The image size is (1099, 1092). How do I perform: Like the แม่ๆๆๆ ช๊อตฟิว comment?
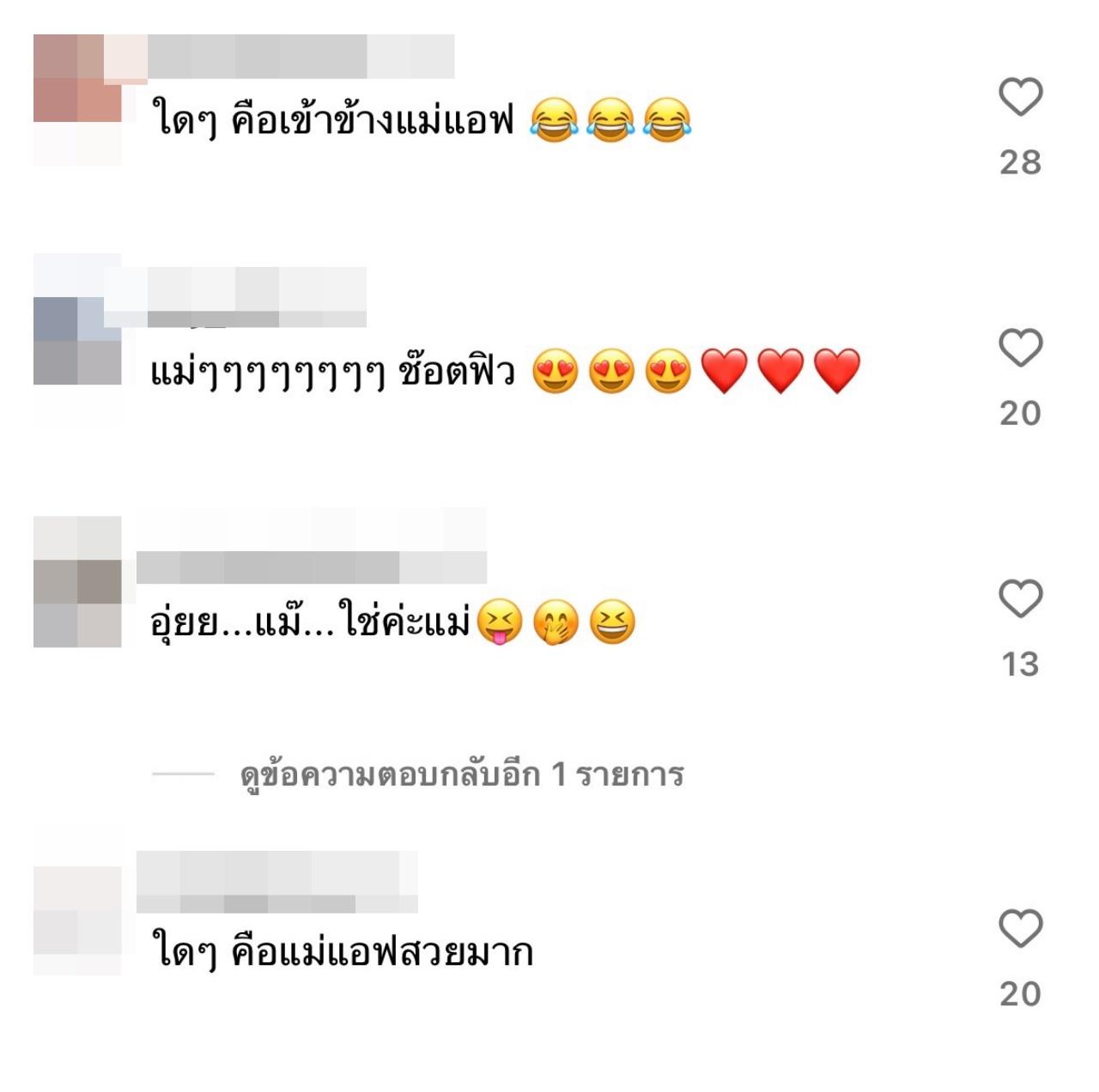tap(1020, 348)
